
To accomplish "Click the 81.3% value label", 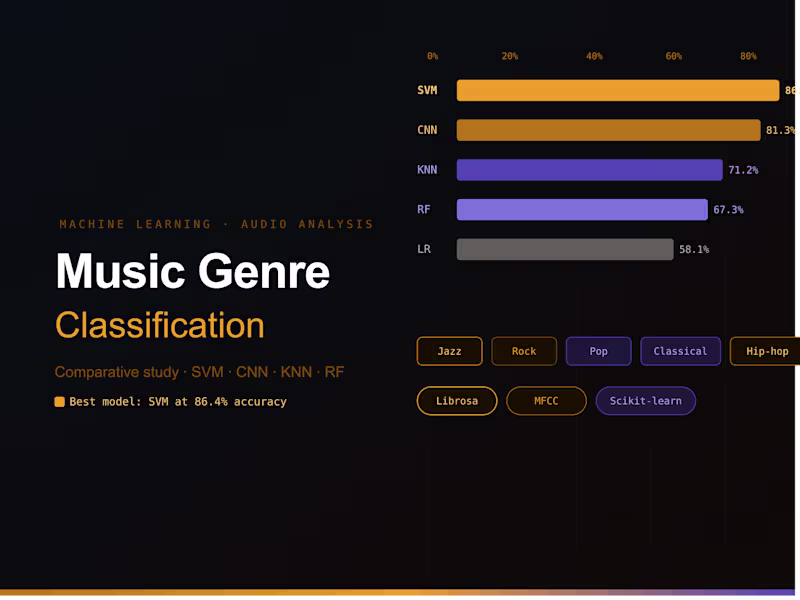I will click(781, 130).
